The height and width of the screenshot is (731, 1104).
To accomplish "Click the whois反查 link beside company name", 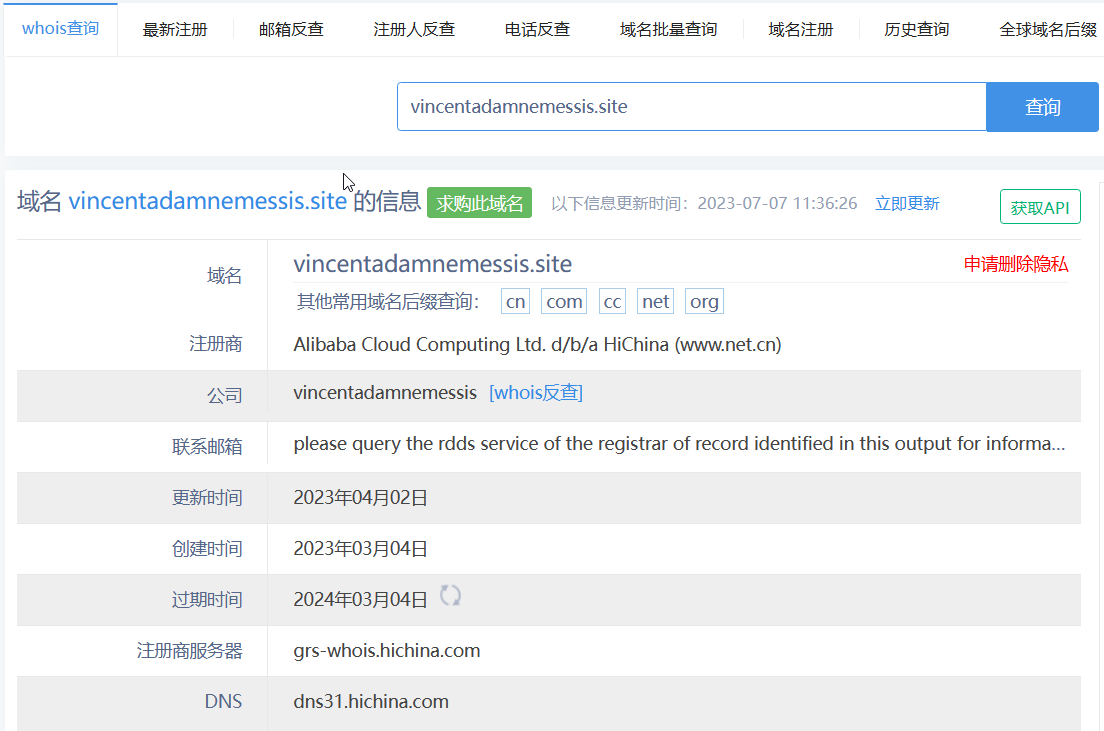I will point(535,393).
